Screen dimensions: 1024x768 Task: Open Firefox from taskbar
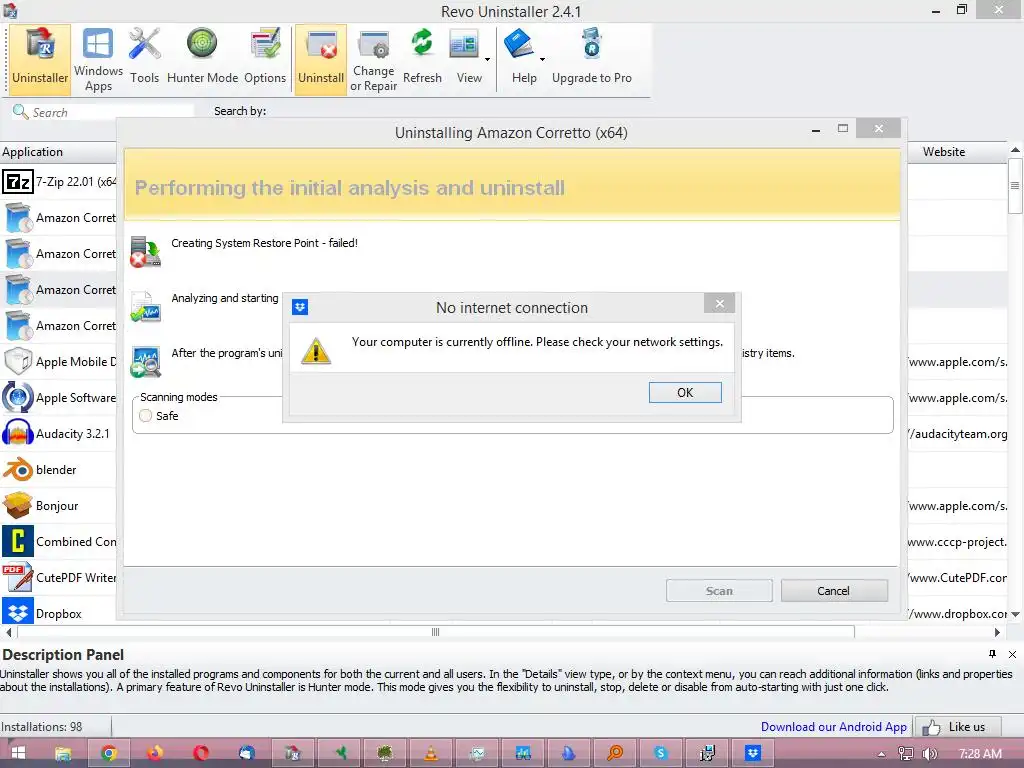155,753
